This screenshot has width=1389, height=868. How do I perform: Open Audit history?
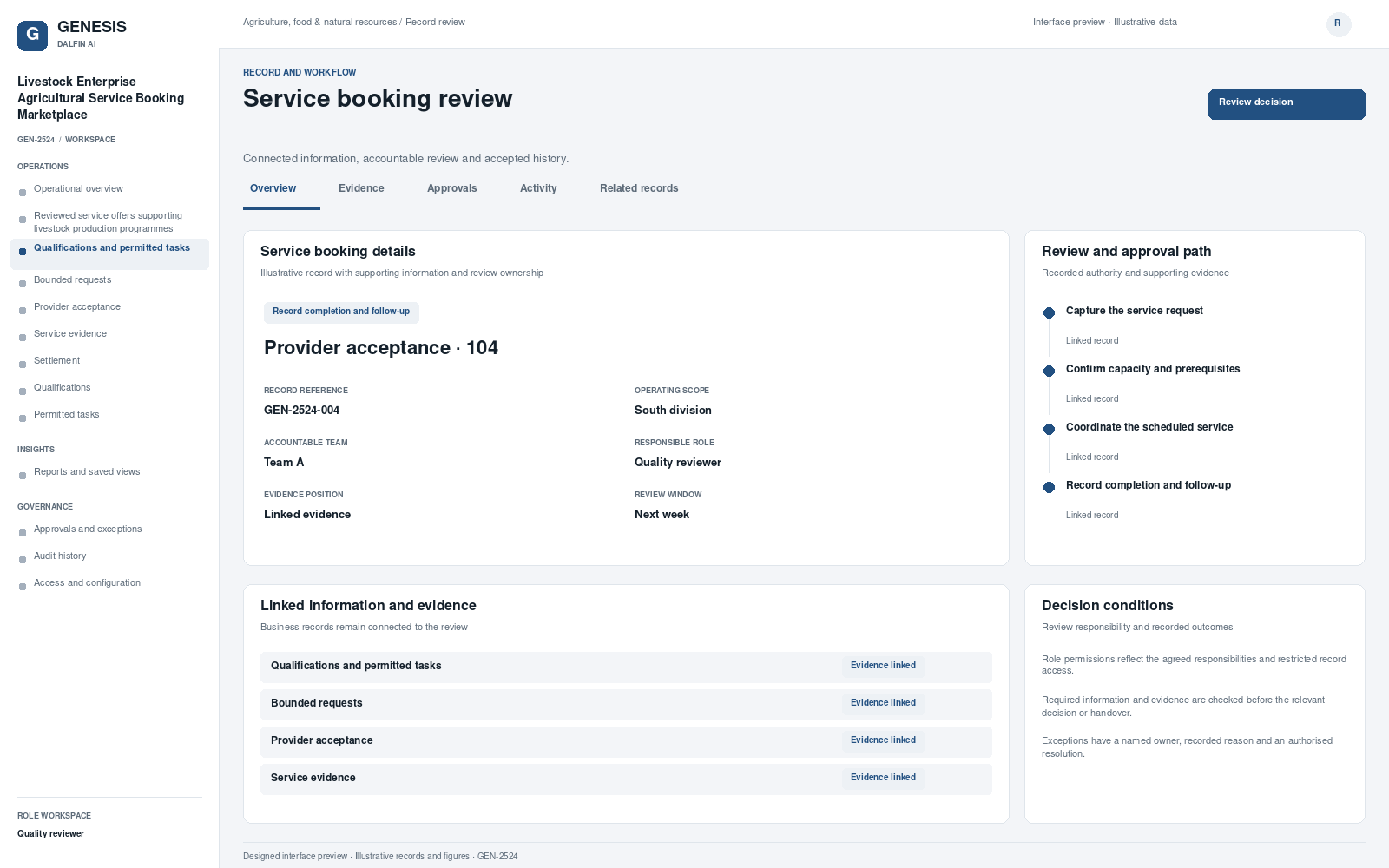pos(109,556)
